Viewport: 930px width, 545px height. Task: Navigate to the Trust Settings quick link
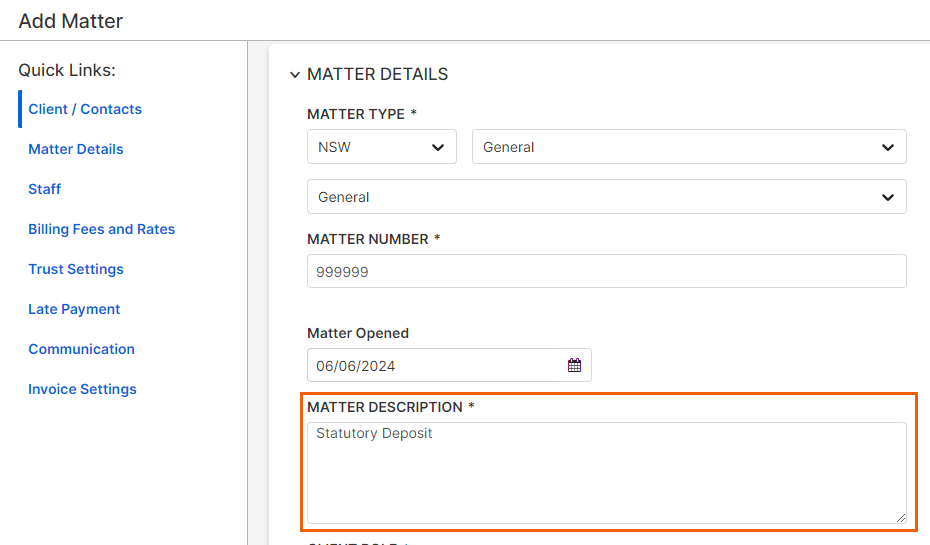click(76, 269)
